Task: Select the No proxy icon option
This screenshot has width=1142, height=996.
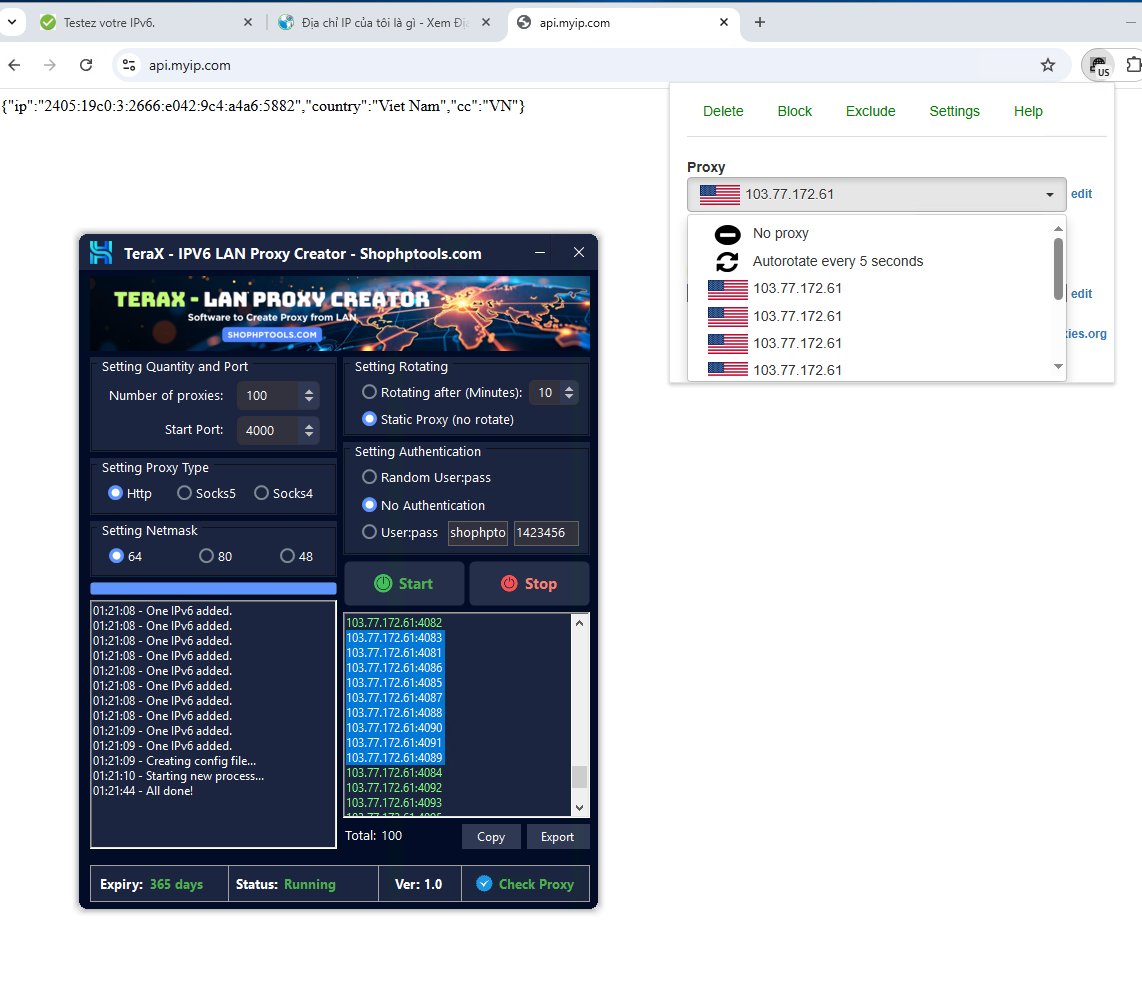Action: (727, 233)
